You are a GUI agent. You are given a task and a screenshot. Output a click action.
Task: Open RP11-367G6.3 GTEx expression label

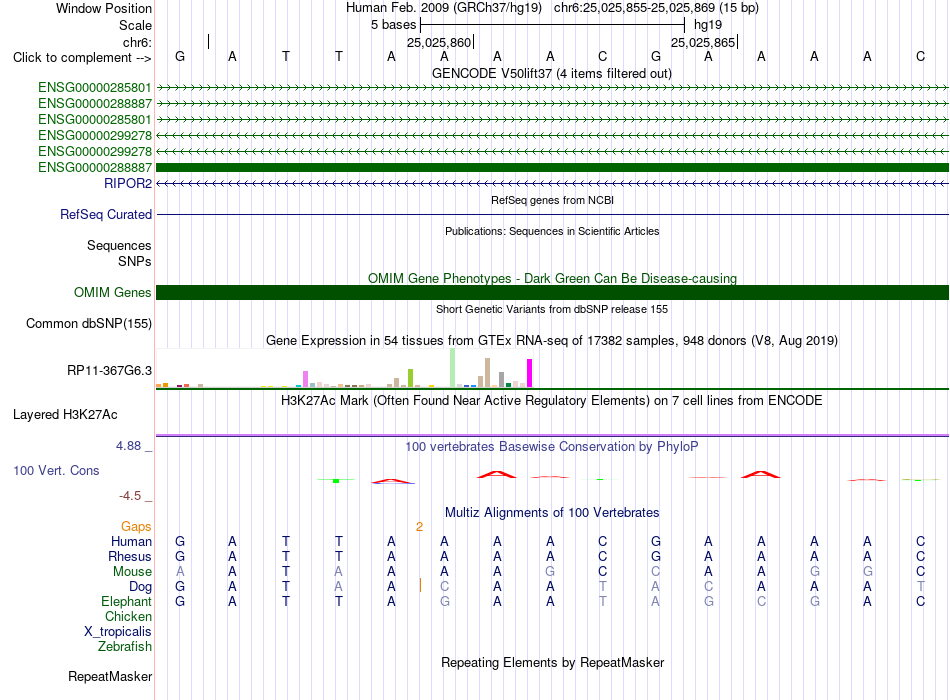click(x=110, y=370)
